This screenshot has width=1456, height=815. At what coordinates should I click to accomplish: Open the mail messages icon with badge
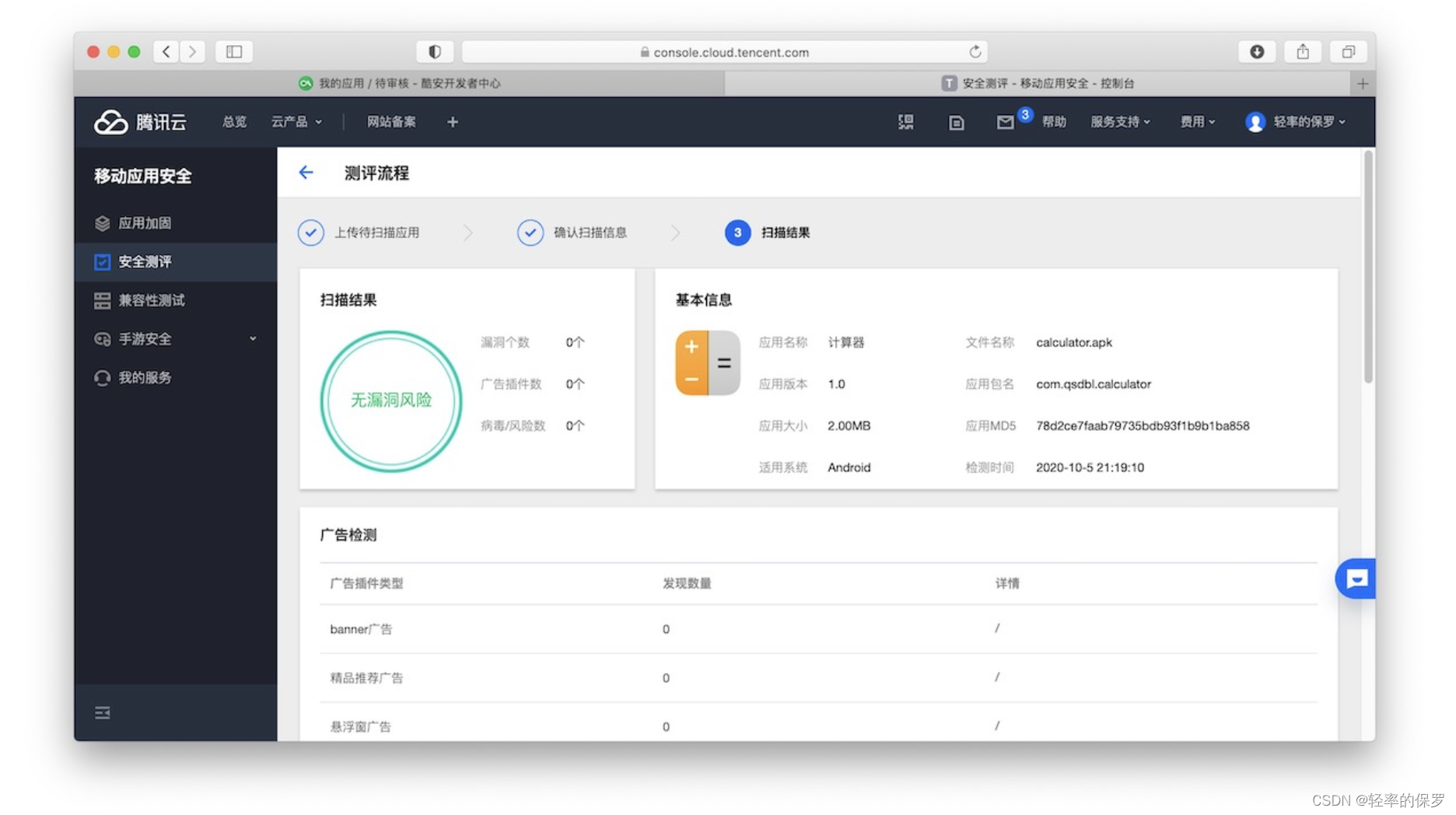click(1006, 122)
